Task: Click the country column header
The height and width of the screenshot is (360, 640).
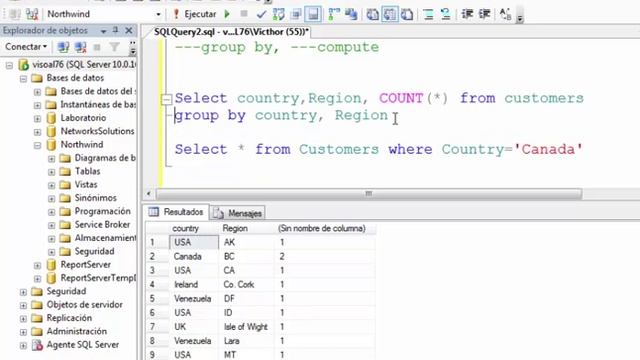Action: (193, 229)
